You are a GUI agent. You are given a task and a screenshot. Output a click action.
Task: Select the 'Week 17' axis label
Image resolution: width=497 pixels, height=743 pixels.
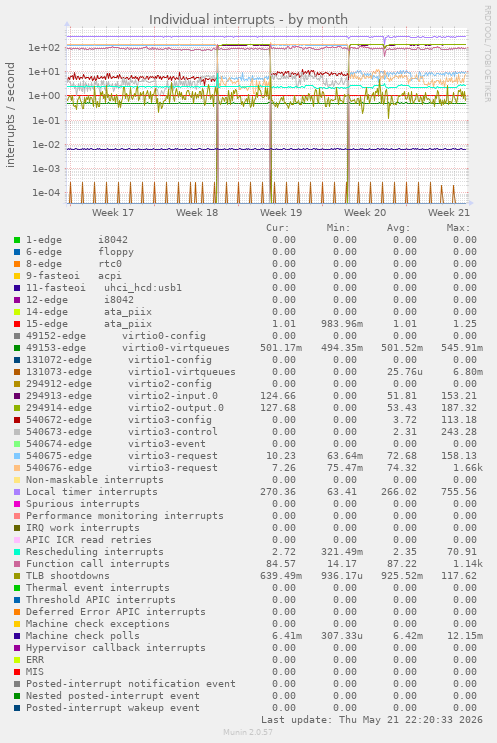(x=113, y=212)
